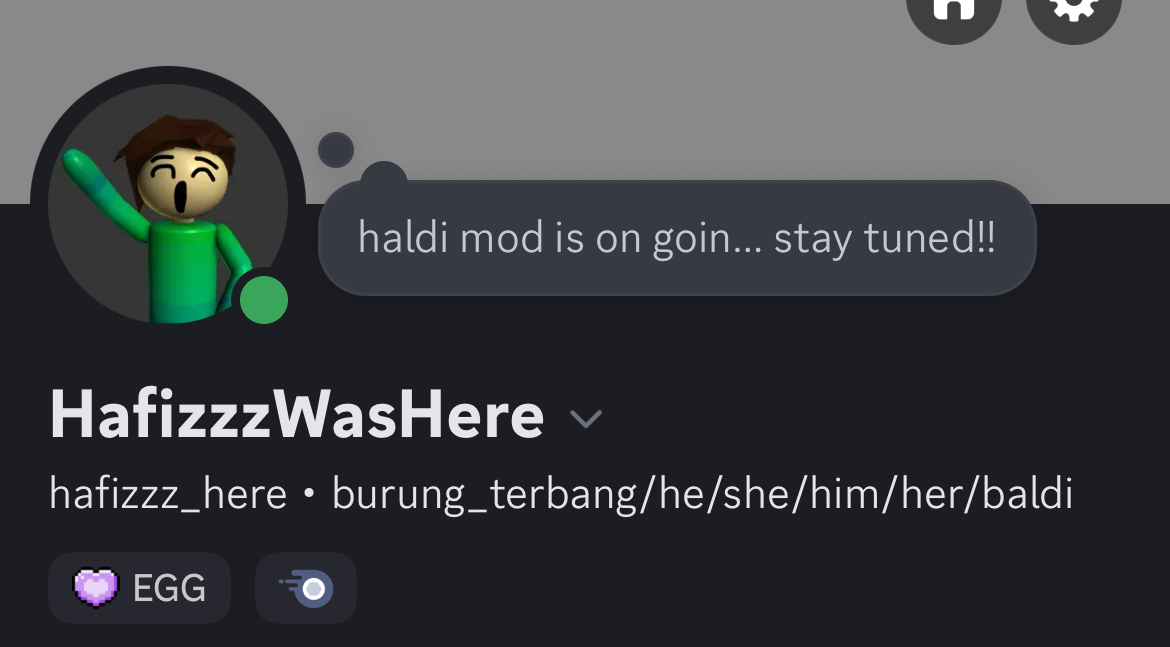This screenshot has width=1170, height=647.
Task: Tap the orb Quest badge icon
Action: [x=306, y=588]
